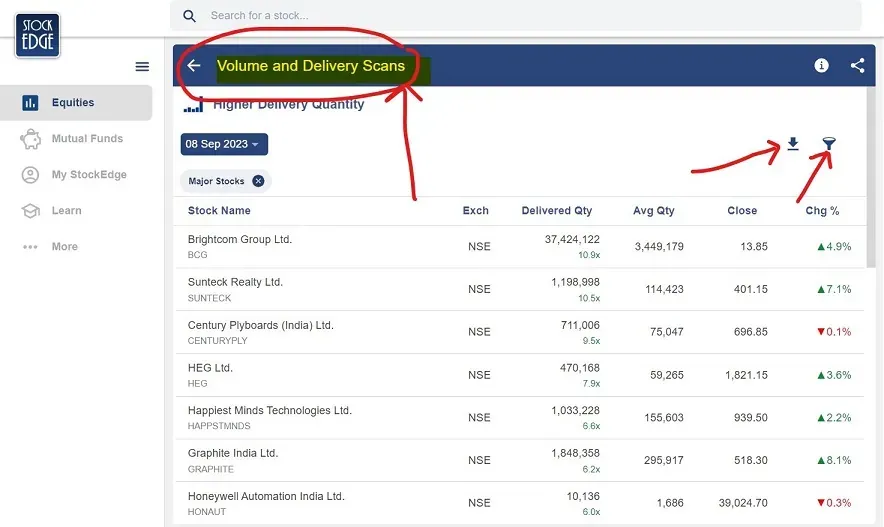This screenshot has height=527, width=884.
Task: Click the HAPPSTMNDS ticker symbol
Action: [219, 426]
